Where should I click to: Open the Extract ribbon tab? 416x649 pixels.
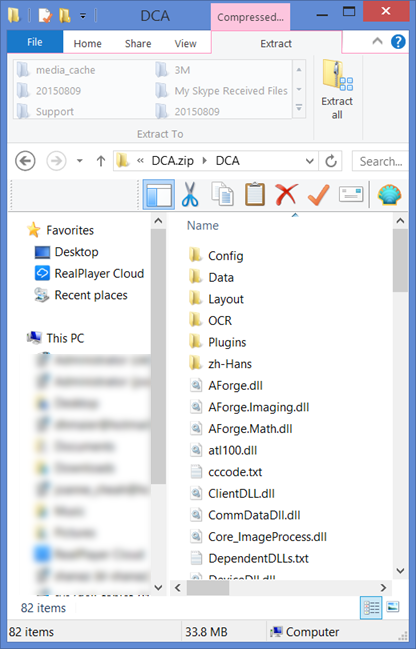pyautogui.click(x=276, y=43)
